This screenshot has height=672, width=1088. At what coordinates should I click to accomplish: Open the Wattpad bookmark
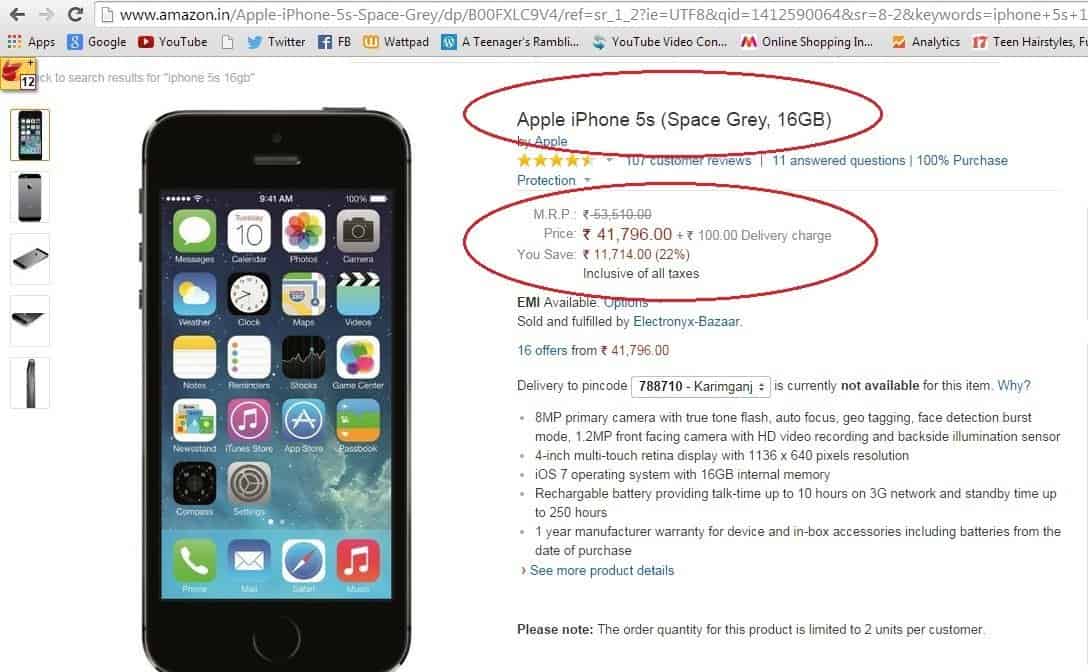pyautogui.click(x=396, y=42)
